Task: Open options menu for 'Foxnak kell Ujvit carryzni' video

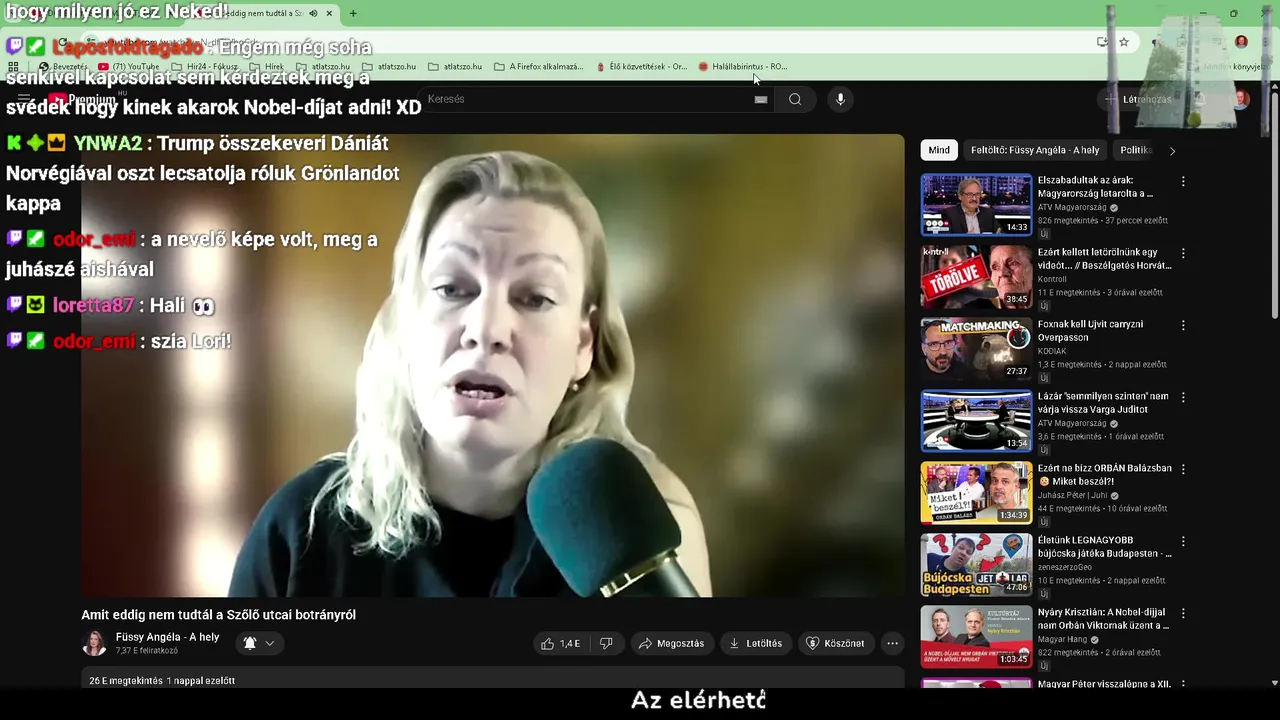Action: pos(1183,326)
